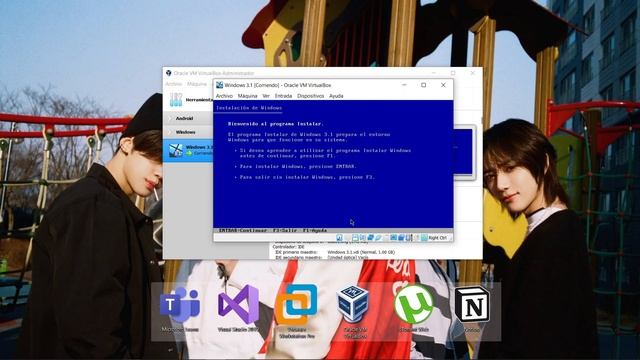Open uTorrent Web desktop shortcut
The width and height of the screenshot is (640, 360).
click(413, 309)
